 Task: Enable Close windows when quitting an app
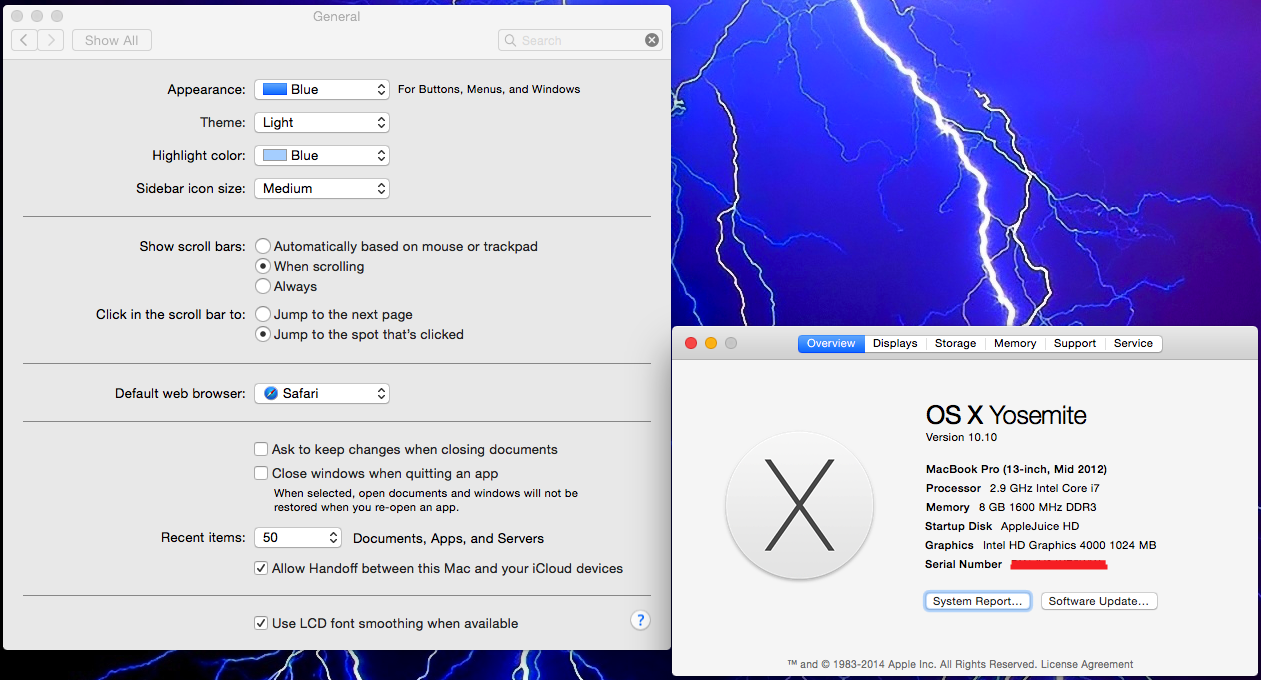(261, 473)
